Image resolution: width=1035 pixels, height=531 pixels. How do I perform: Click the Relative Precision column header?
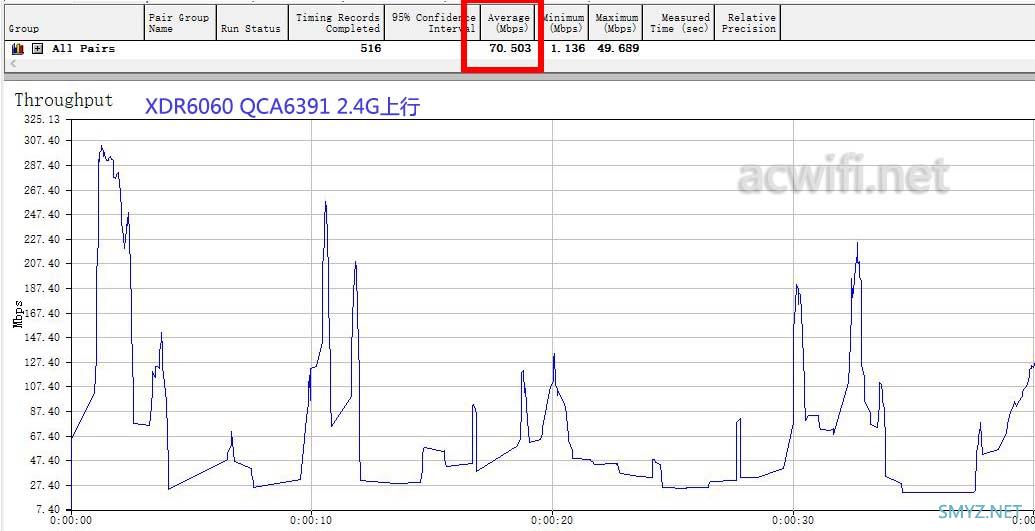coord(748,23)
